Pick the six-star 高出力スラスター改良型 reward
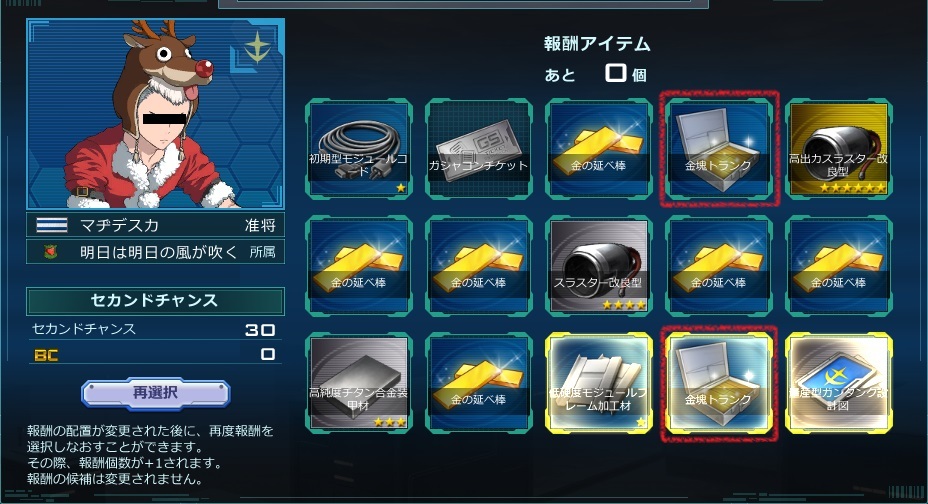This screenshot has height=504, width=928. (x=839, y=148)
